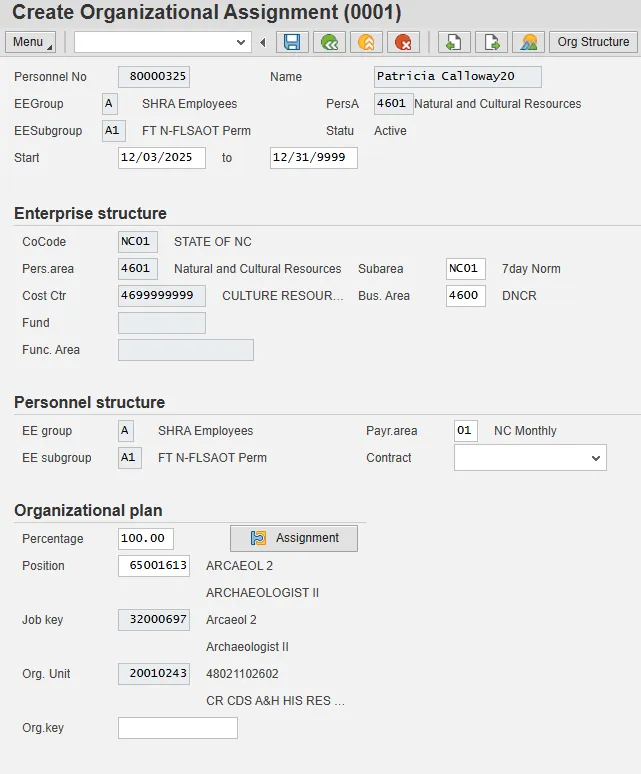
Task: Click into the Position field
Action: pos(153,566)
